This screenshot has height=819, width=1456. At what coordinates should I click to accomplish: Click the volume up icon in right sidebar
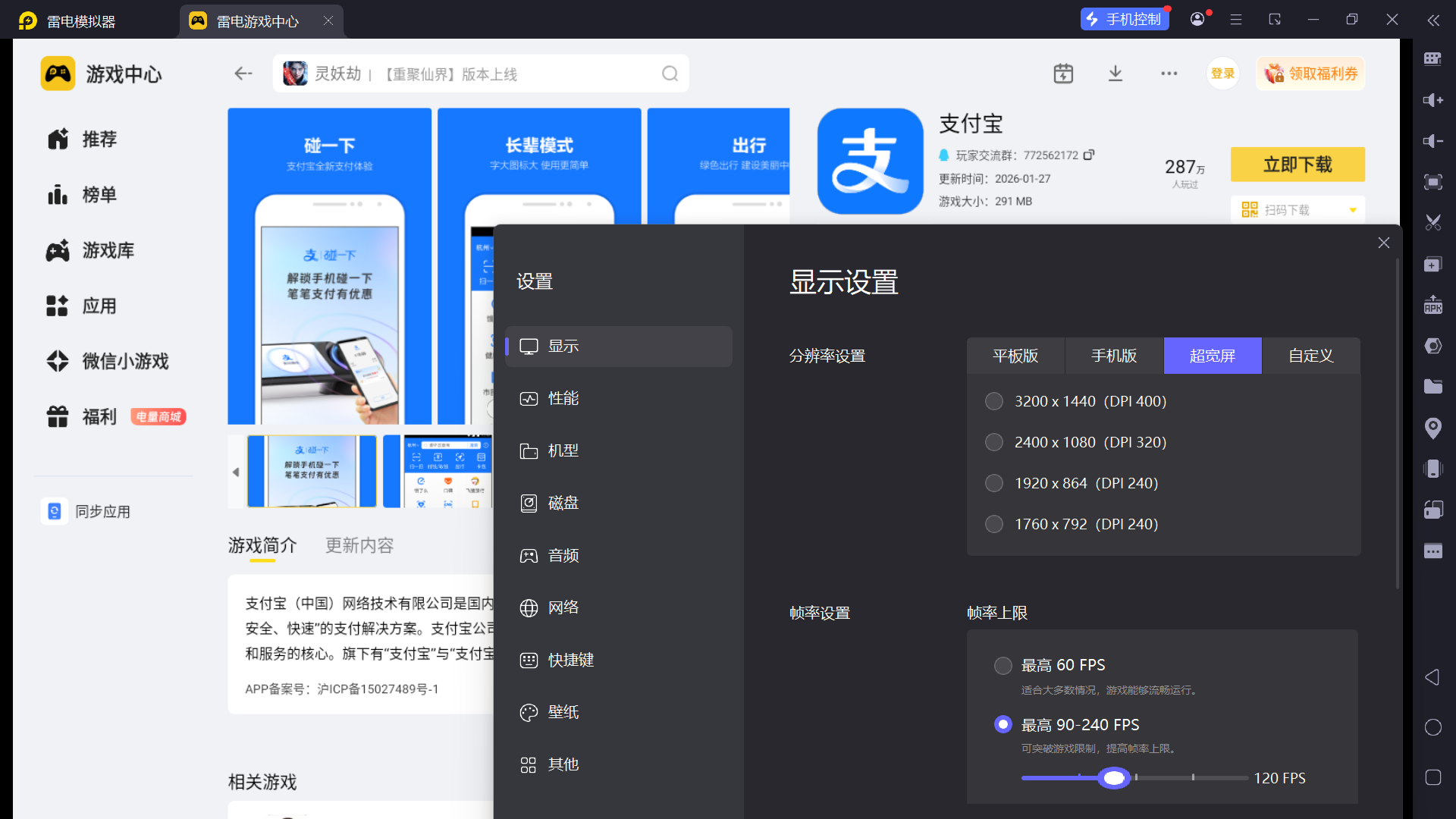1432,100
